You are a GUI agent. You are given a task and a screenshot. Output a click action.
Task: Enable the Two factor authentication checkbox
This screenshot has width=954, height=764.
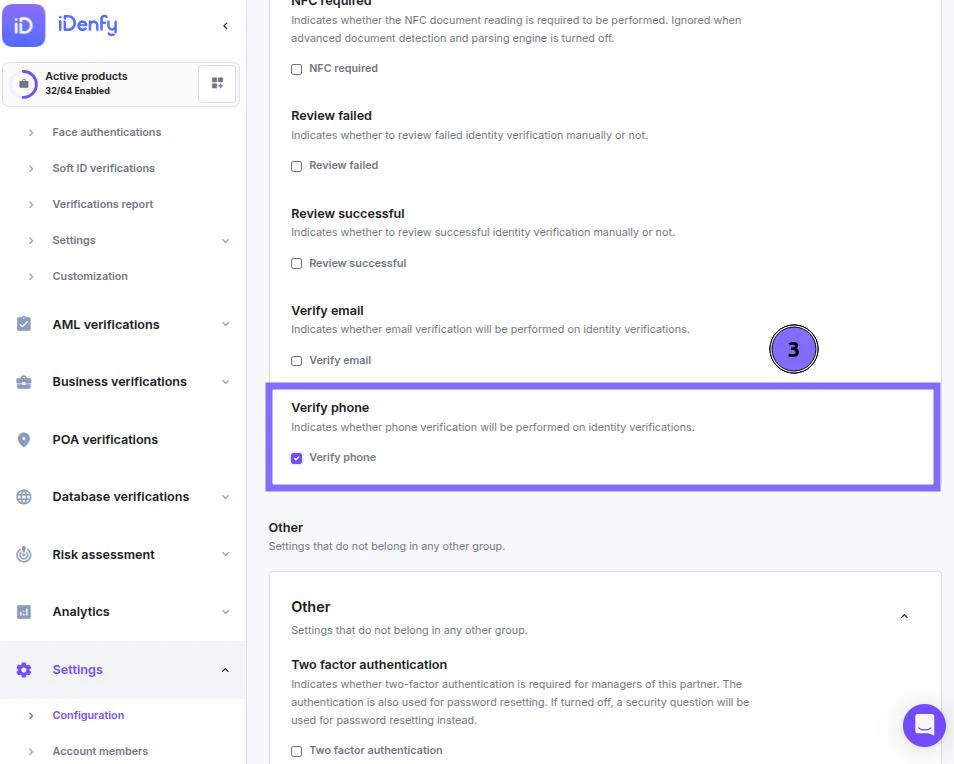[x=296, y=751]
